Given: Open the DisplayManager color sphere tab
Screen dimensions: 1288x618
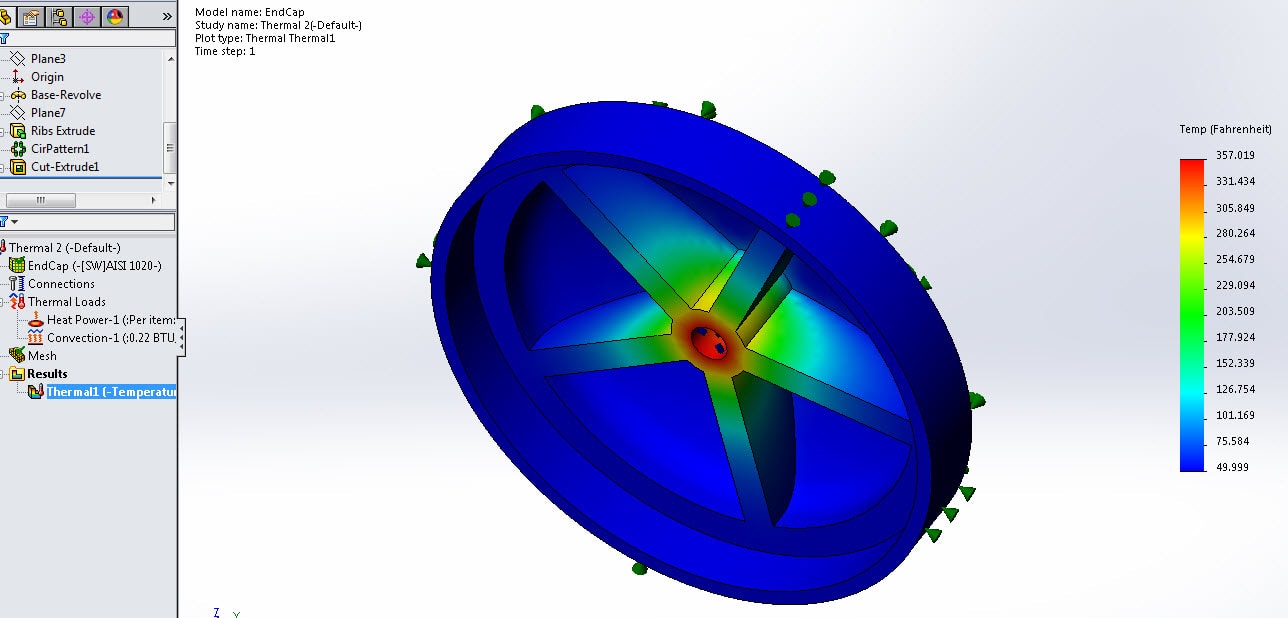Looking at the screenshot, I should (115, 16).
